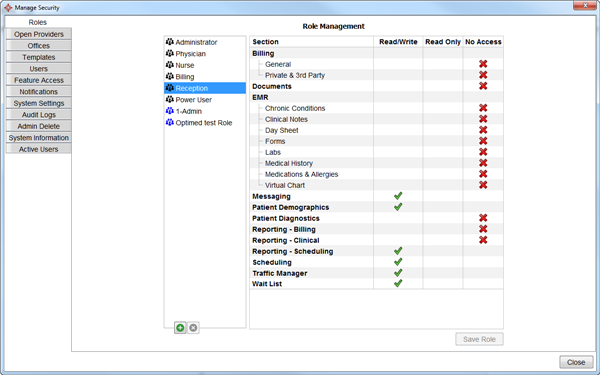Click the Power User role icon
Screen dimensions: 600x375
(x=170, y=99)
